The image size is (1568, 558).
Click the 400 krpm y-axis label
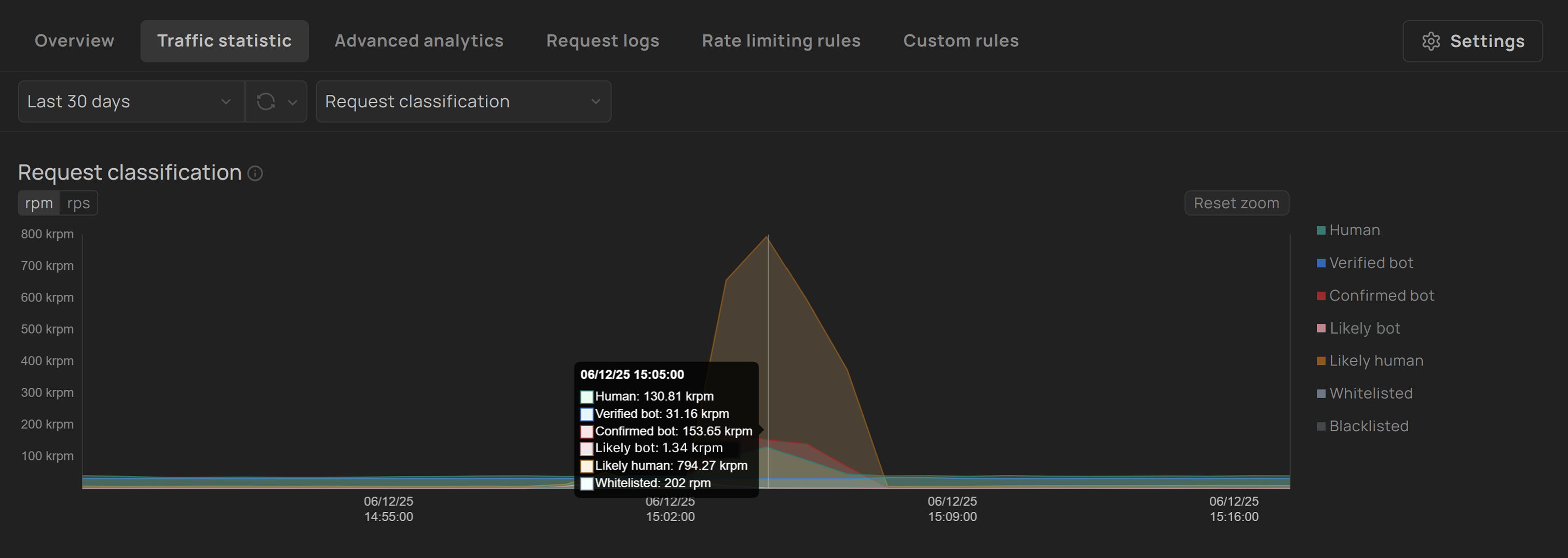coord(47,361)
